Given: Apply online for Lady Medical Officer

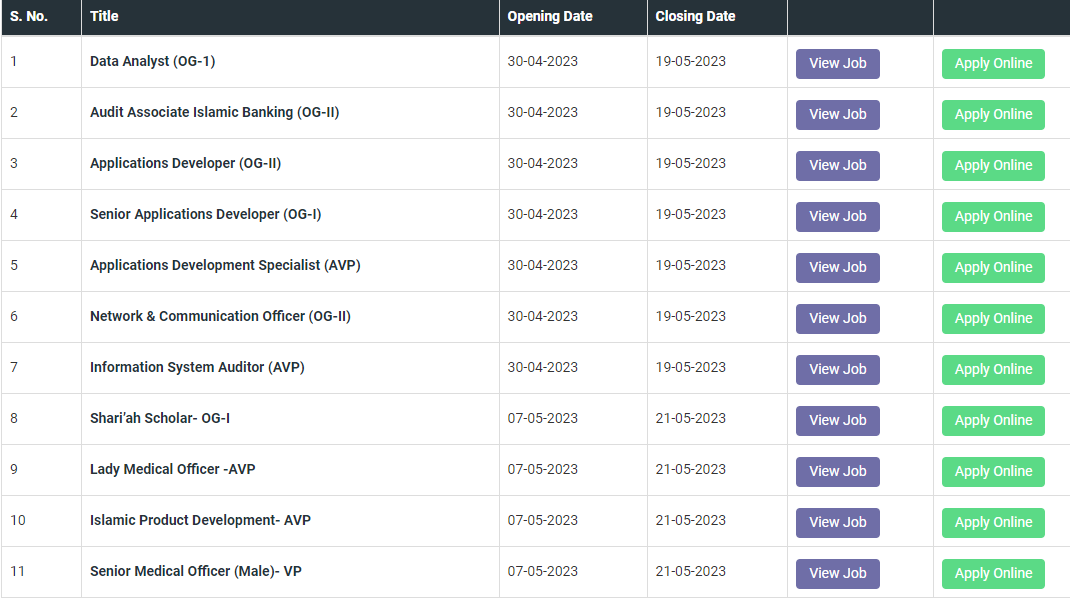Looking at the screenshot, I should tap(993, 471).
